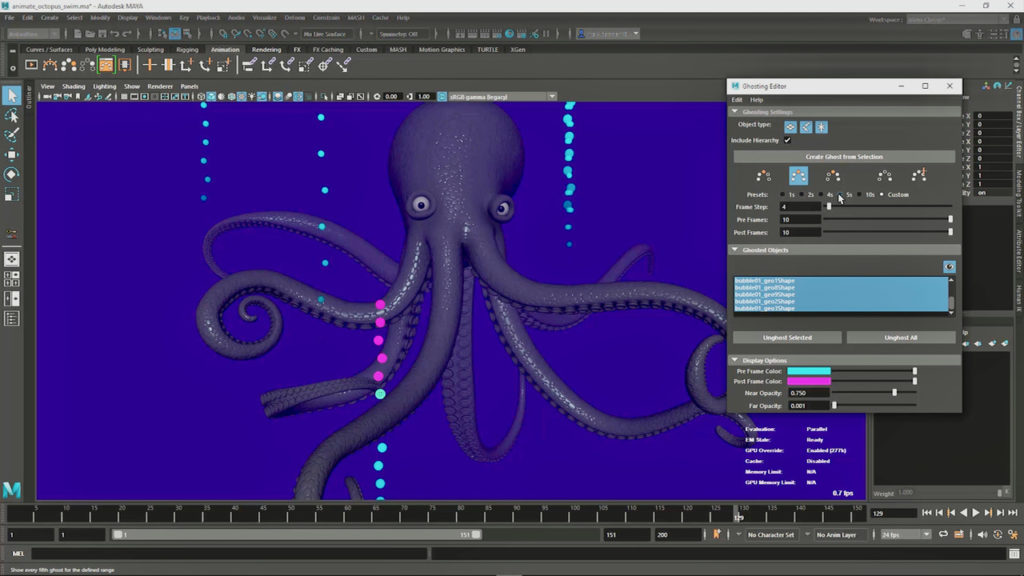Select the arrow Select tool in toolbox

(12, 95)
